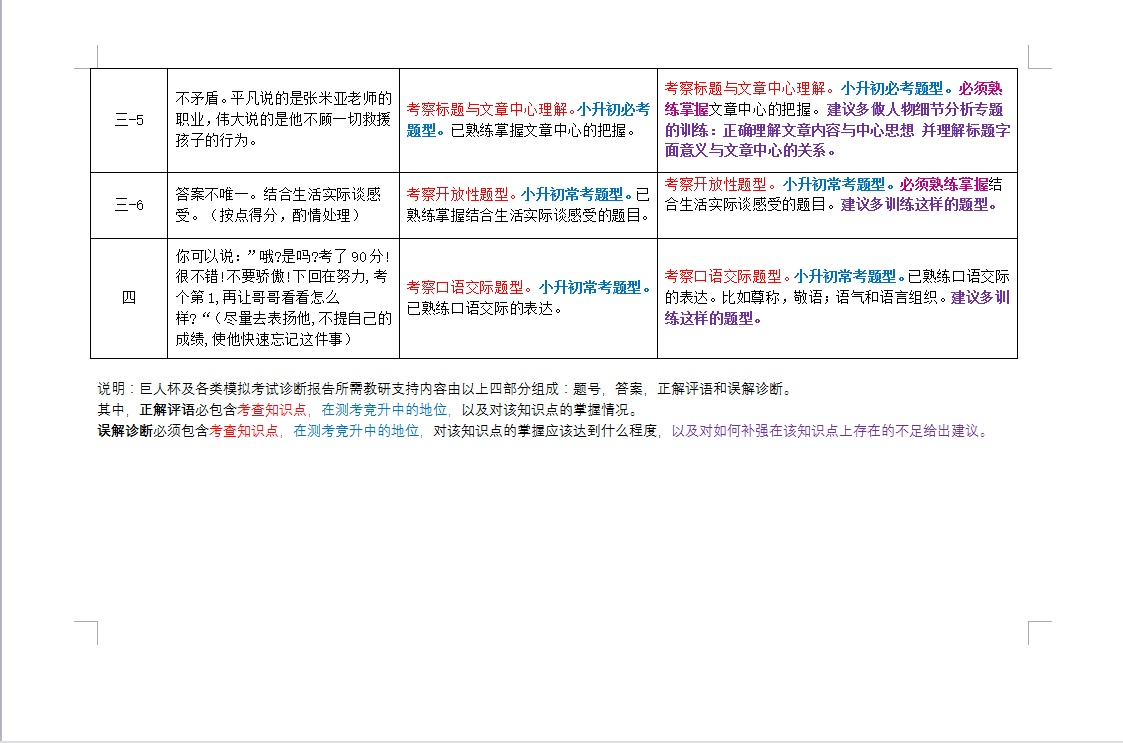Image resolution: width=1123 pixels, height=743 pixels.
Task: Click the "三-6" question number cell
Action: [x=129, y=205]
